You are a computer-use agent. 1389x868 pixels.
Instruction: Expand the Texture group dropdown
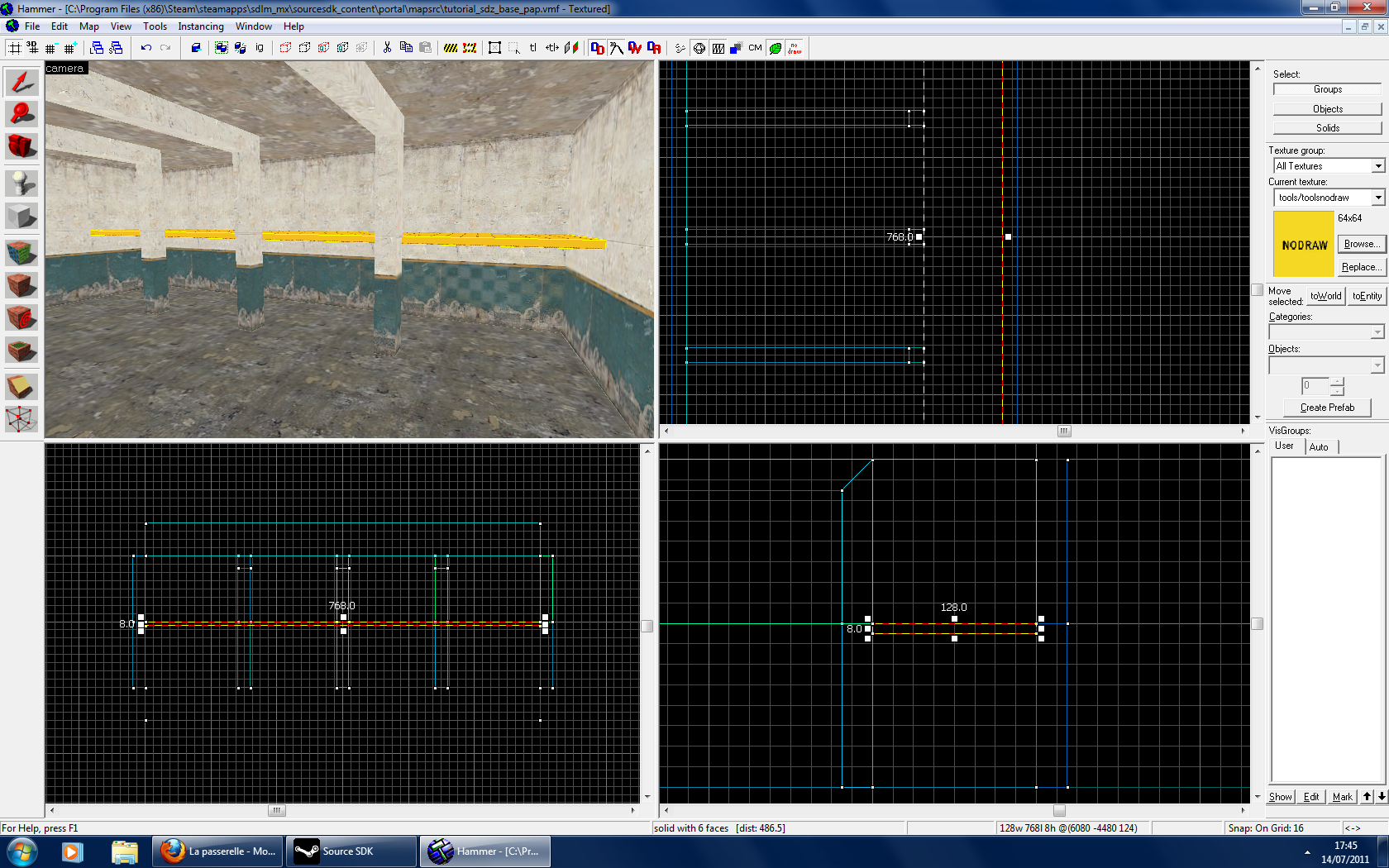tap(1377, 166)
